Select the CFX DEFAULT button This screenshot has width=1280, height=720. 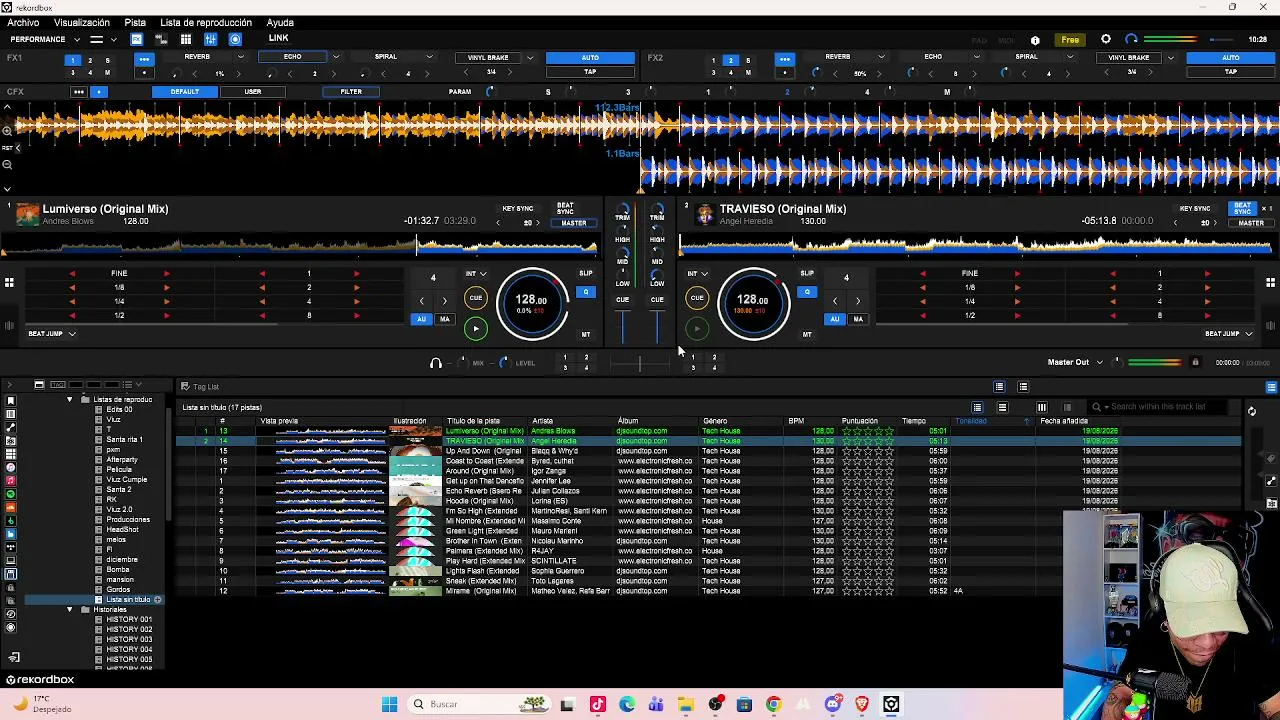184,92
